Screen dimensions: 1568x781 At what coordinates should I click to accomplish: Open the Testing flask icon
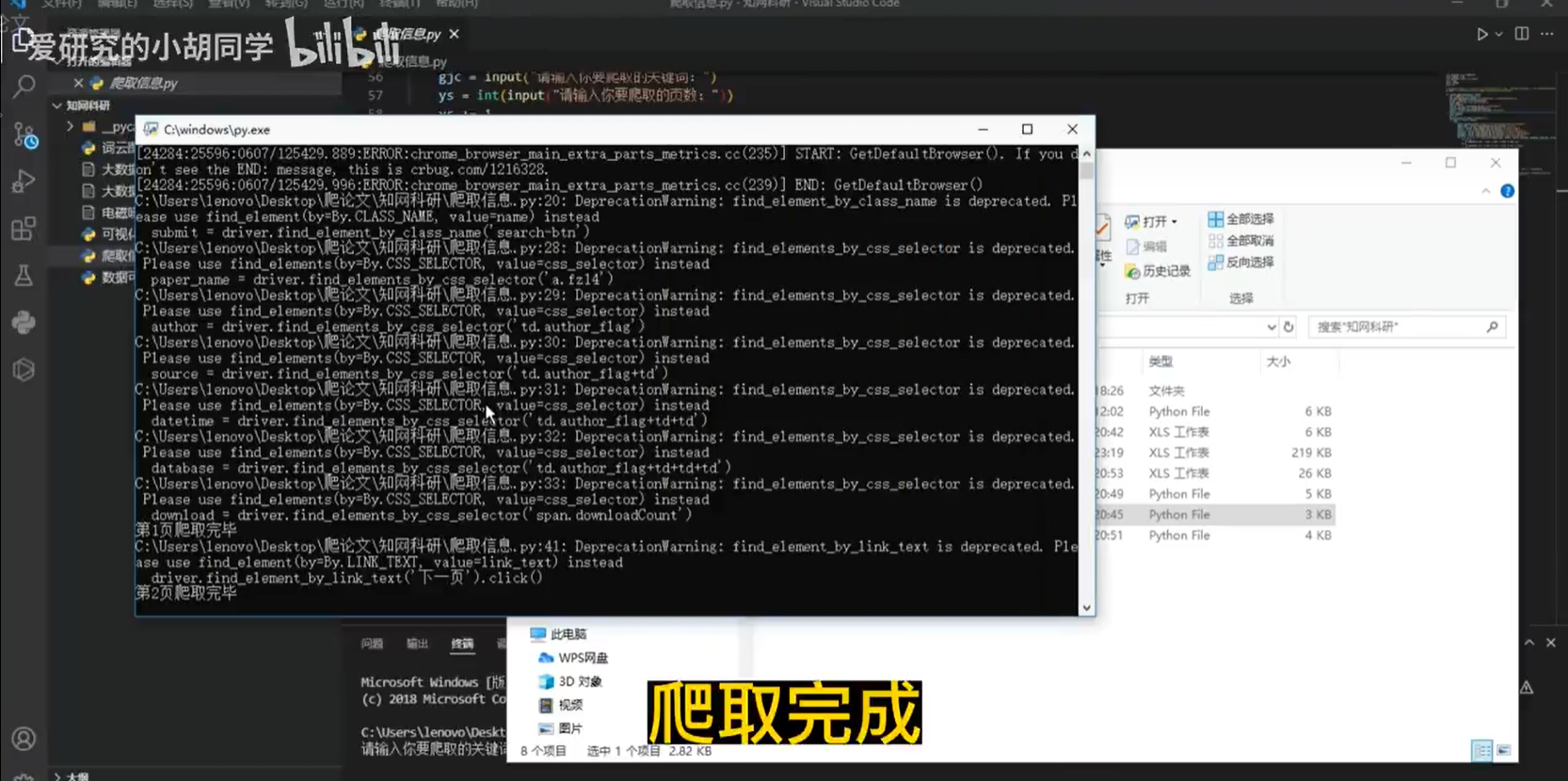click(24, 276)
